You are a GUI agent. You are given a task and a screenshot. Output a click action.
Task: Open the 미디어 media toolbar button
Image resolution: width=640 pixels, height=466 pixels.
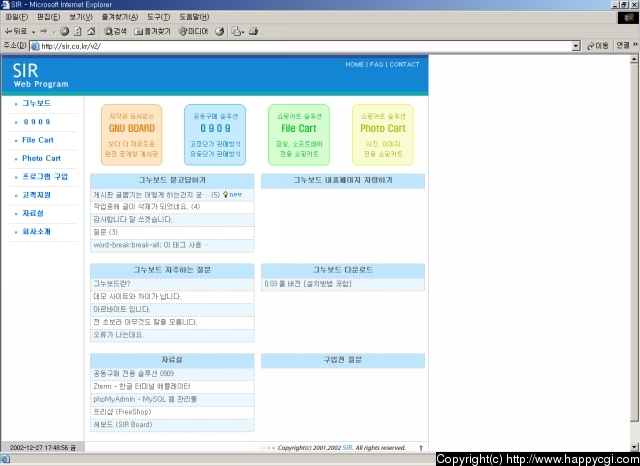193,31
